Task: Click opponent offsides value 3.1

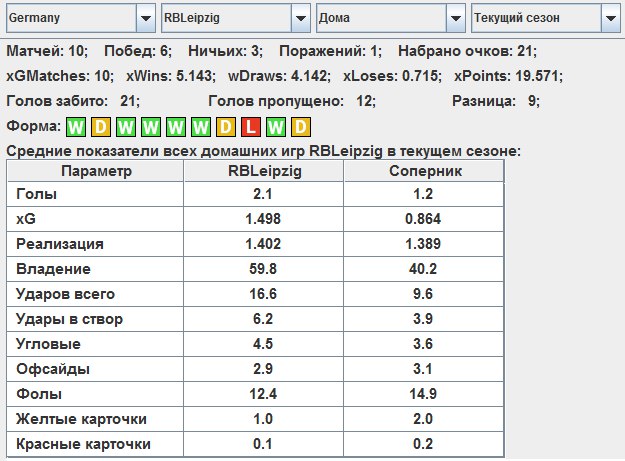Action: [423, 369]
